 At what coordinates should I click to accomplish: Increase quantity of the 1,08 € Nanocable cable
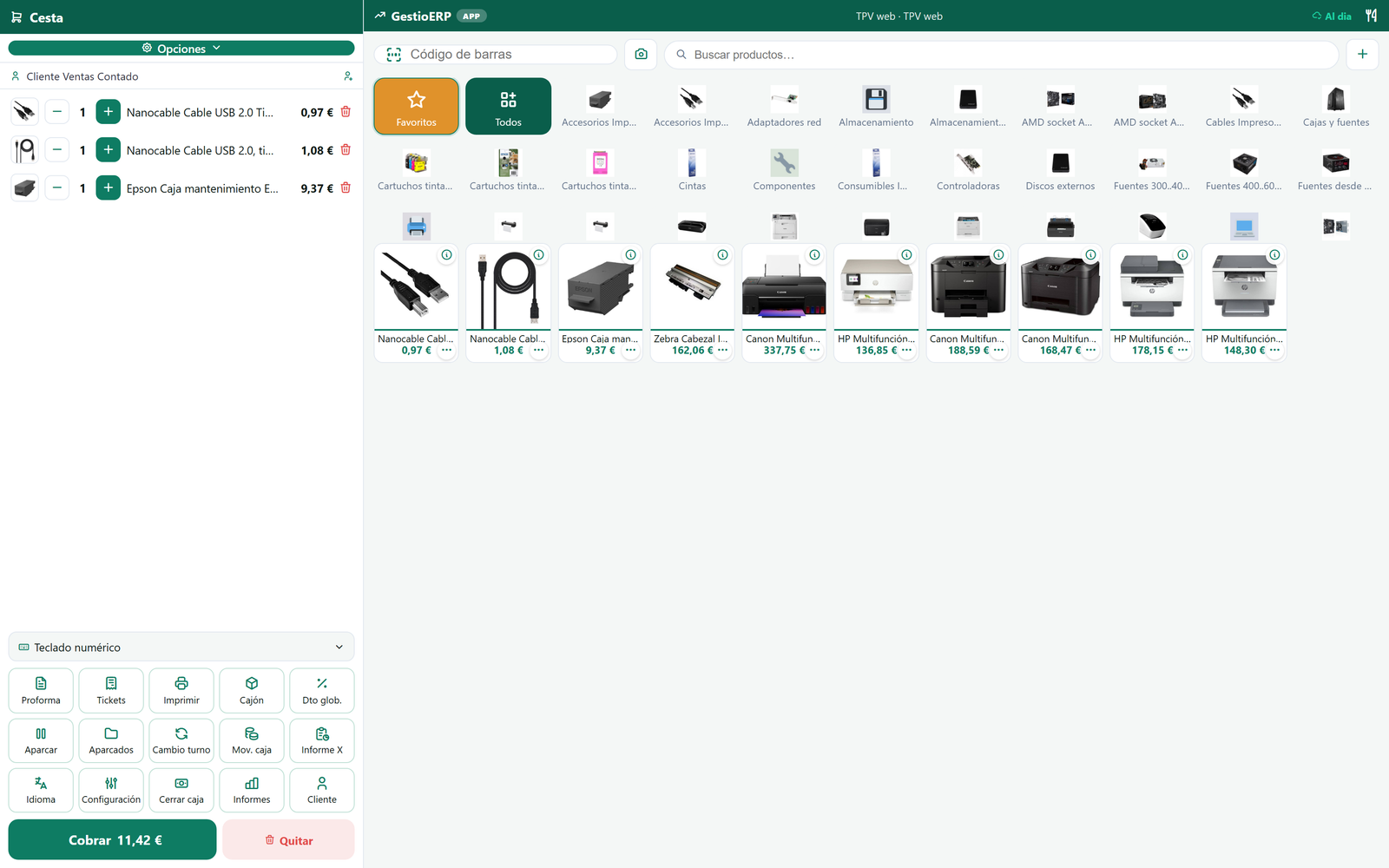tap(109, 149)
